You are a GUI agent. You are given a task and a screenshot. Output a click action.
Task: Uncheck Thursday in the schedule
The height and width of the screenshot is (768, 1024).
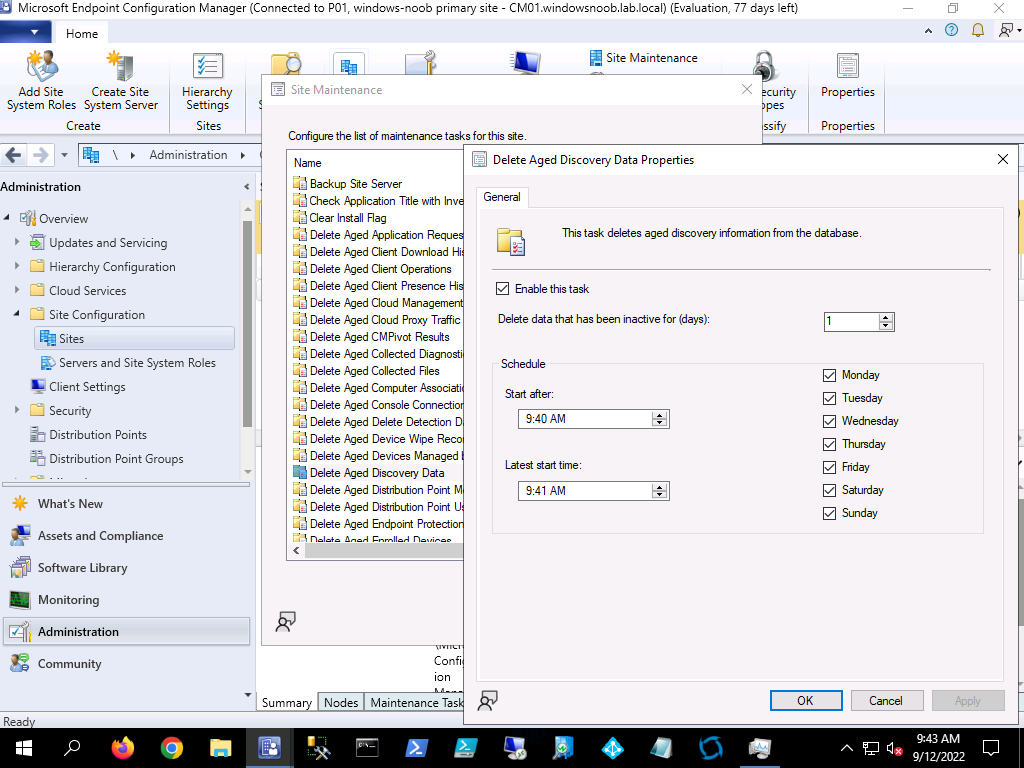tap(829, 444)
